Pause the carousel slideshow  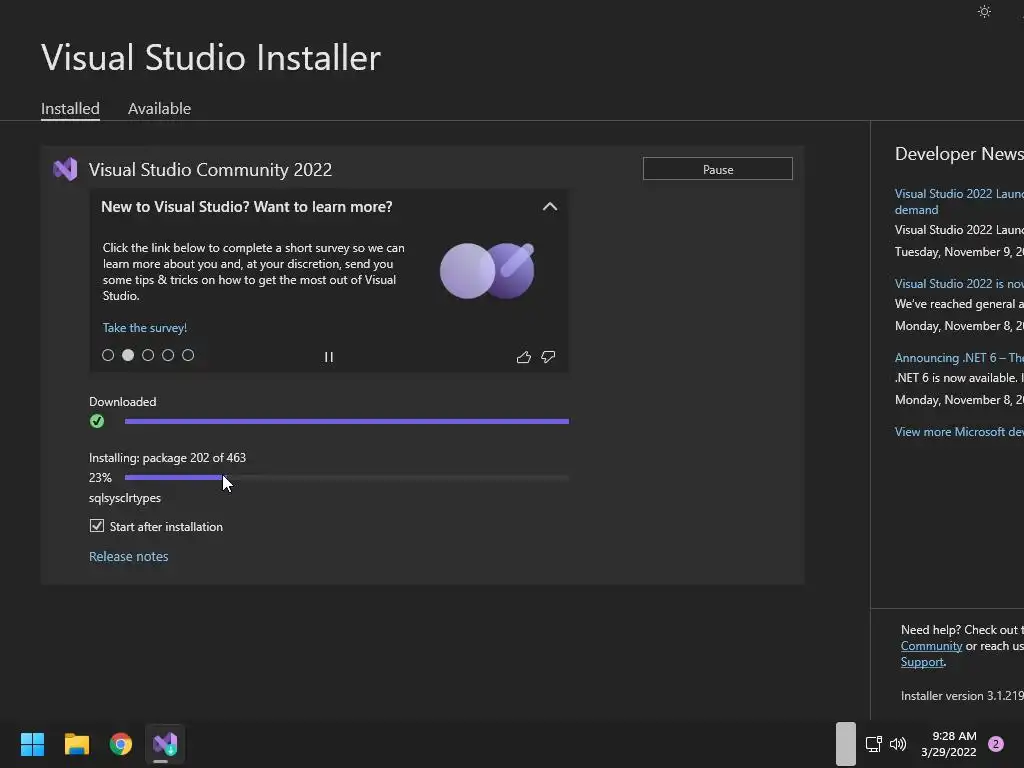pyautogui.click(x=328, y=357)
